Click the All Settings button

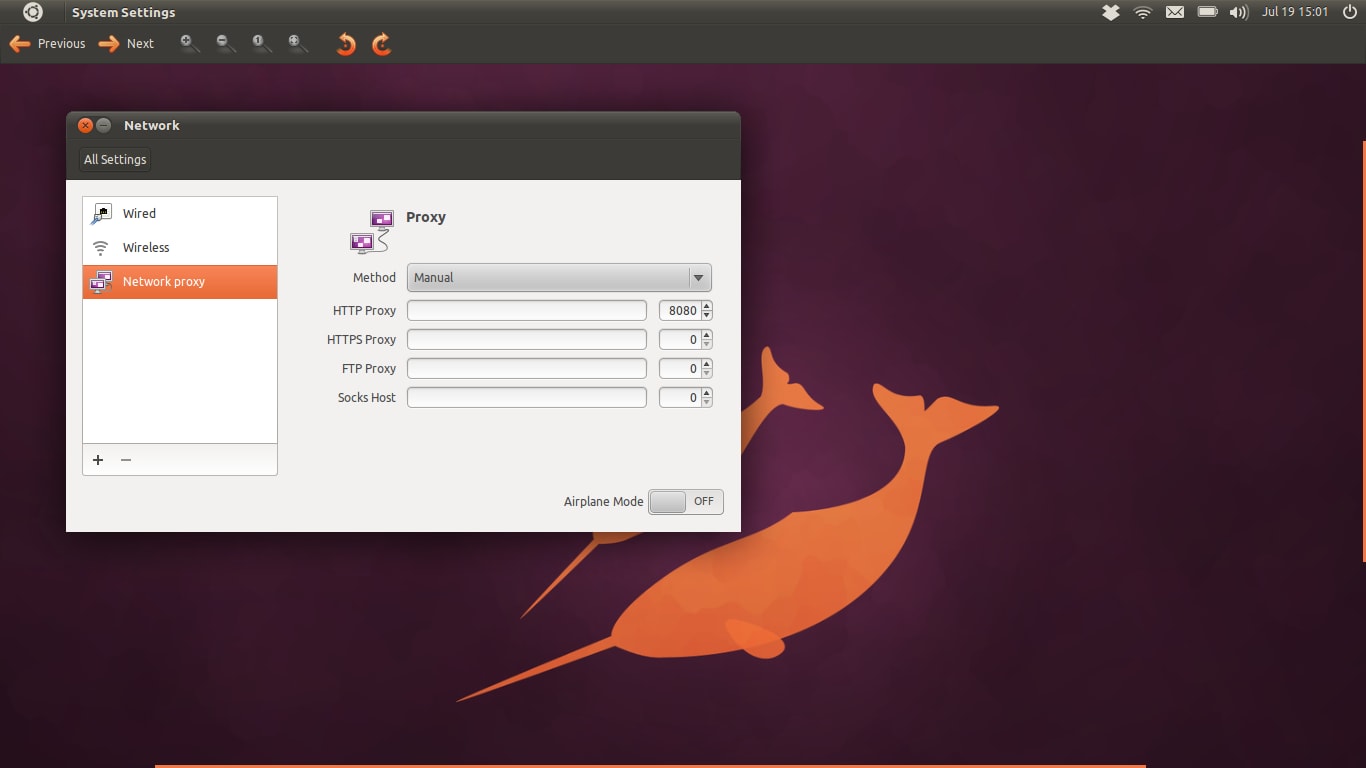point(115,159)
